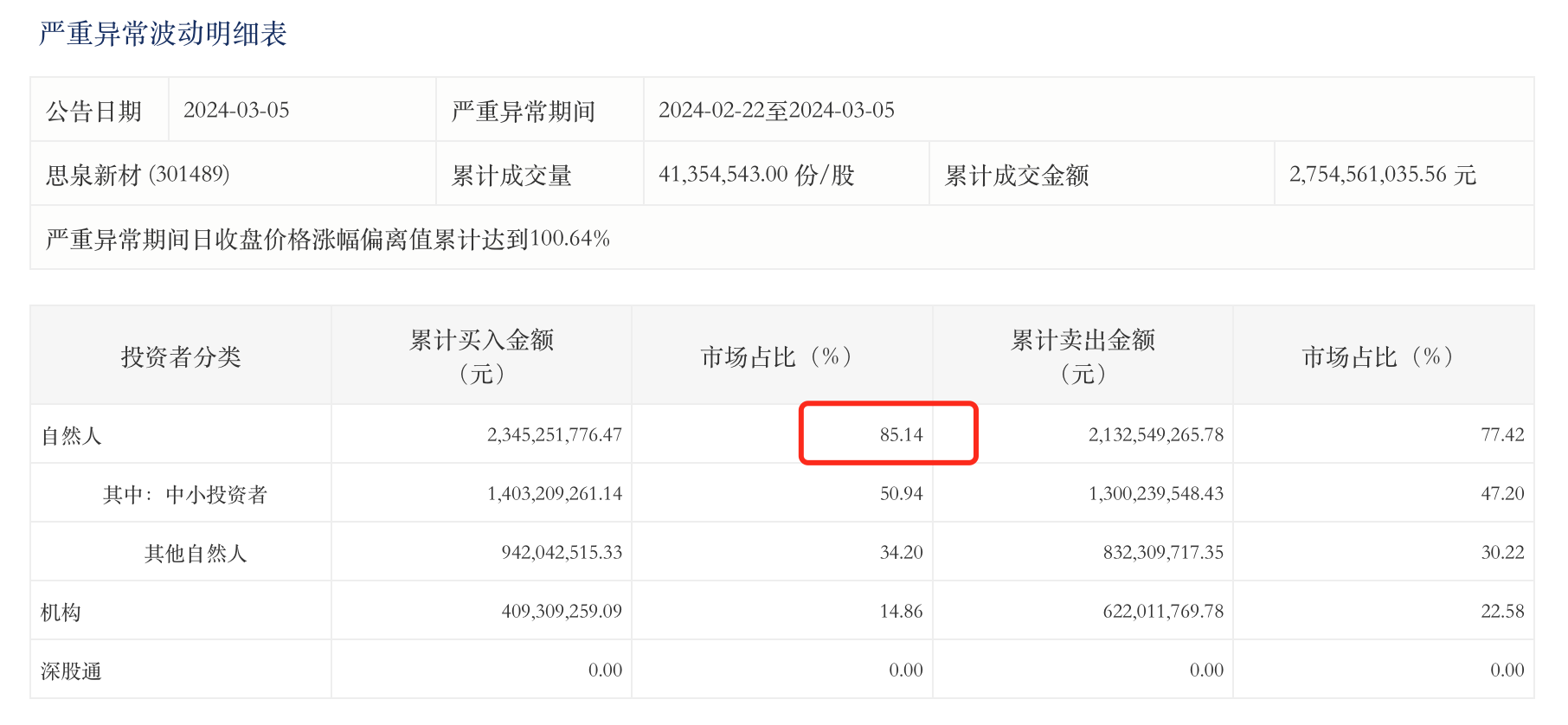Click the 累计成交金额 value 2,754,561,035.56 元
This screenshot has height=725, width=1568.
1382,175
